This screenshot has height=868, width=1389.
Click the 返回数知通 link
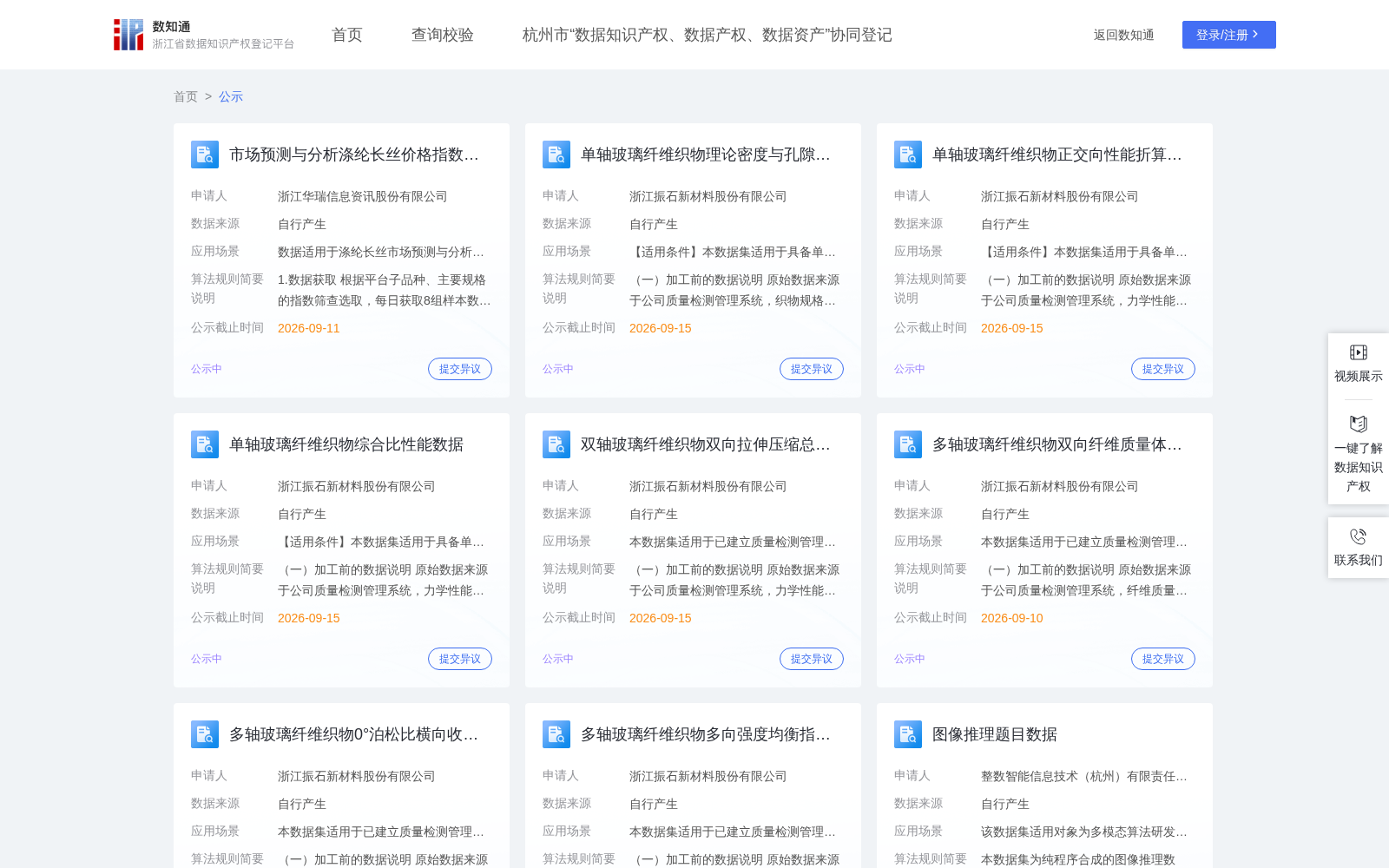coord(1124,35)
